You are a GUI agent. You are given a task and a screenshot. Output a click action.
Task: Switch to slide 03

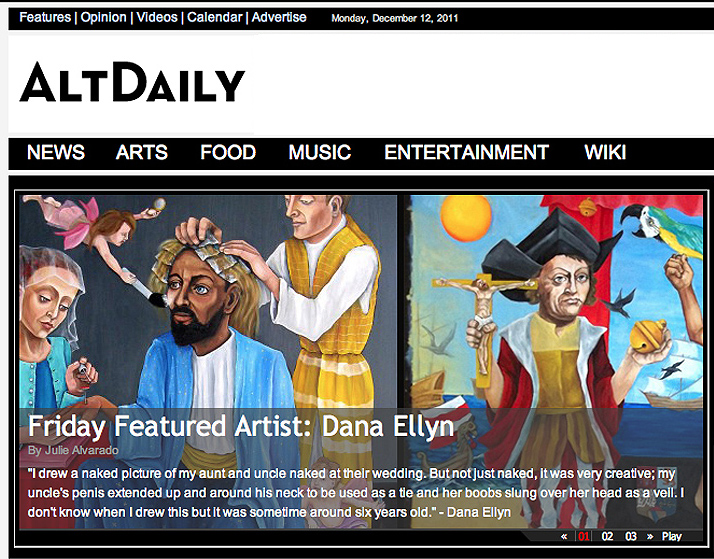(x=631, y=536)
